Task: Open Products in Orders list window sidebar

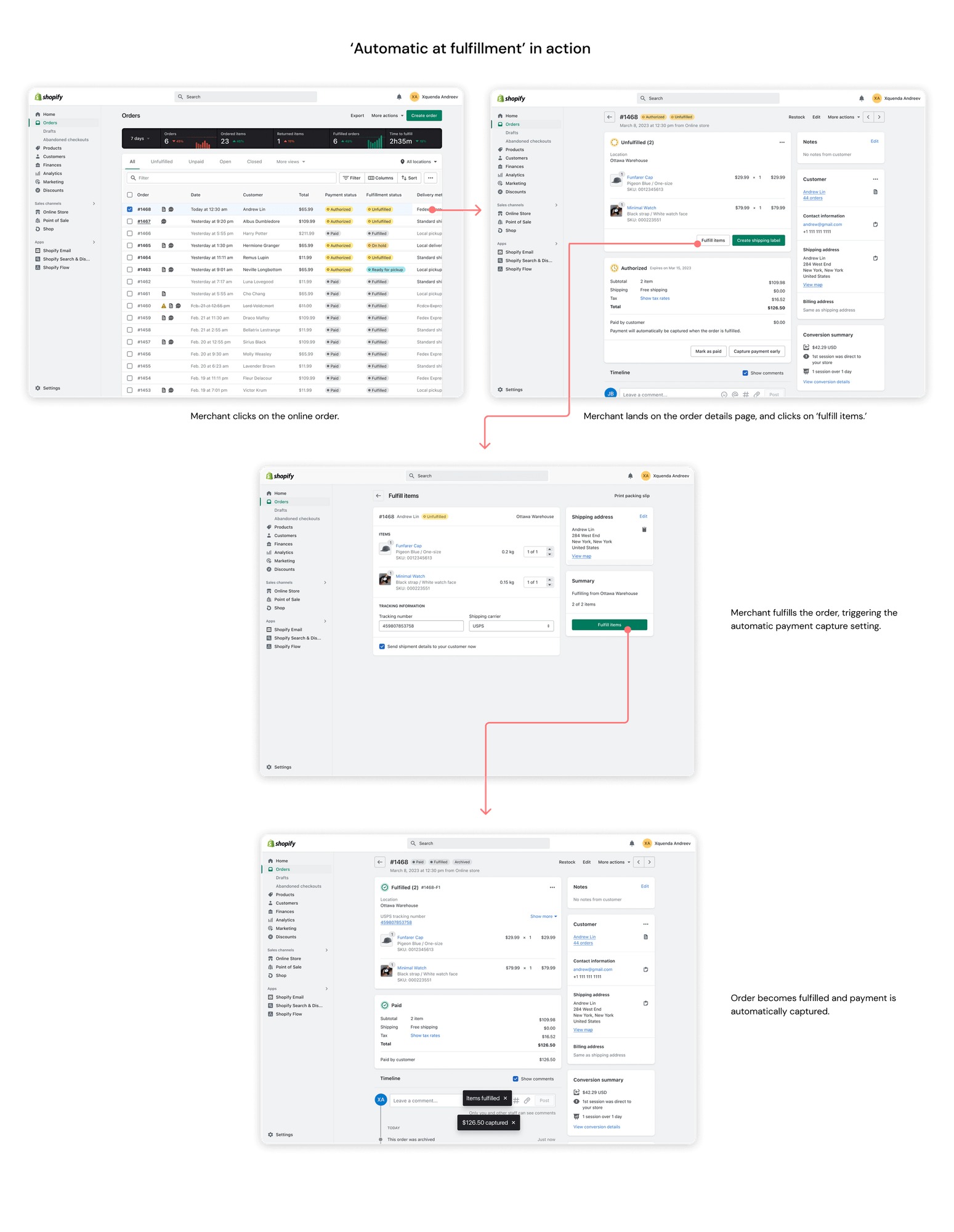Action: click(x=52, y=148)
